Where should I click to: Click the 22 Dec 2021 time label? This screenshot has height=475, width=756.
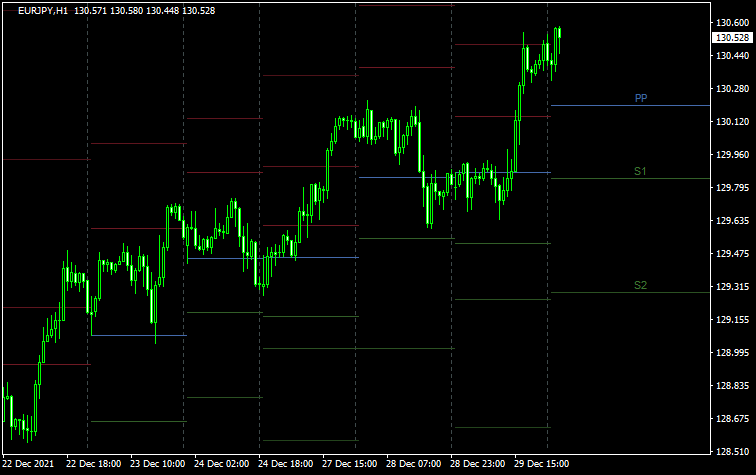[x=30, y=465]
